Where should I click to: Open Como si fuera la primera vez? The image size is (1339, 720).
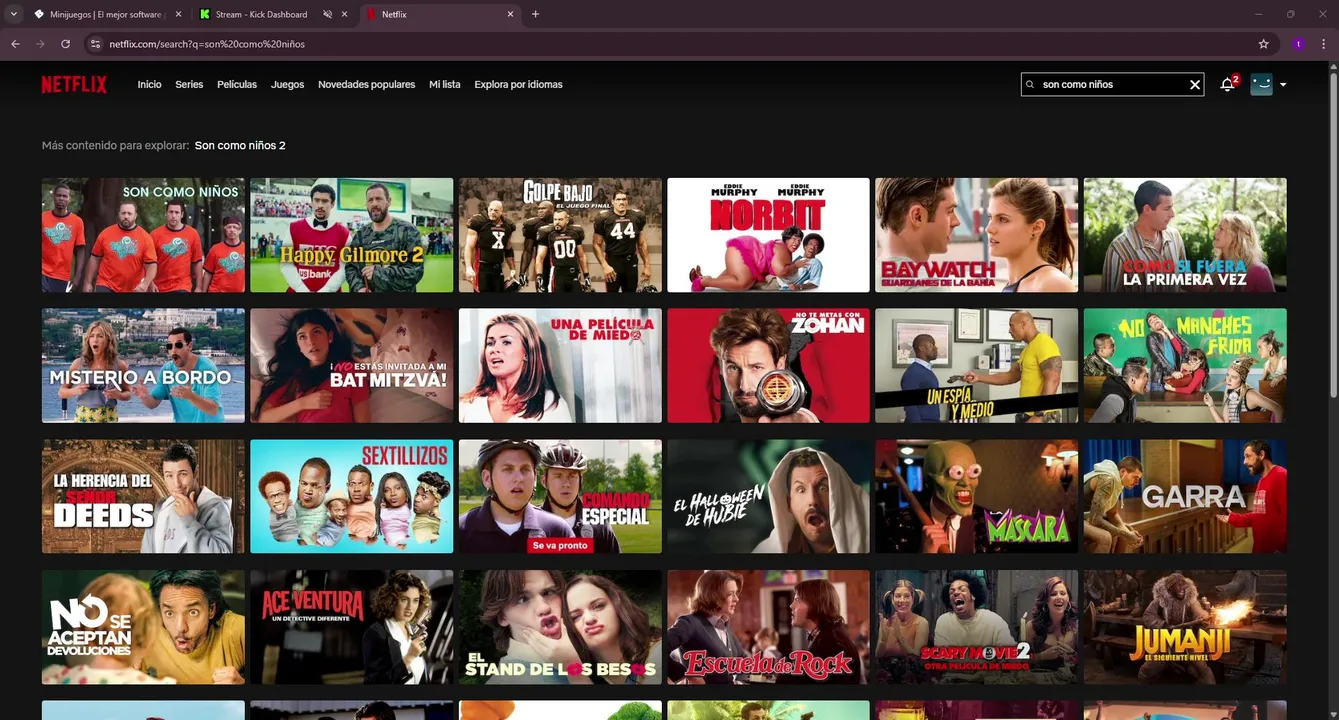(1185, 235)
